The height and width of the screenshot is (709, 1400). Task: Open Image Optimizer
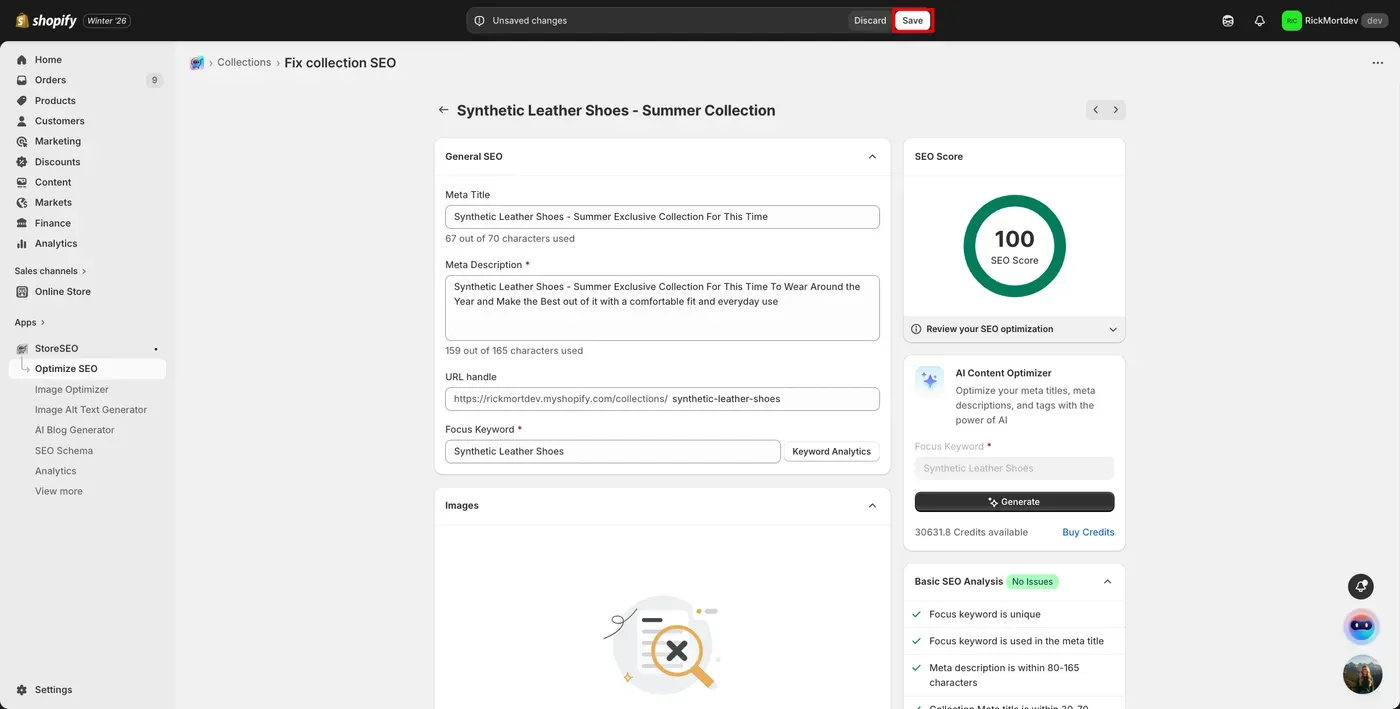pyautogui.click(x=72, y=390)
